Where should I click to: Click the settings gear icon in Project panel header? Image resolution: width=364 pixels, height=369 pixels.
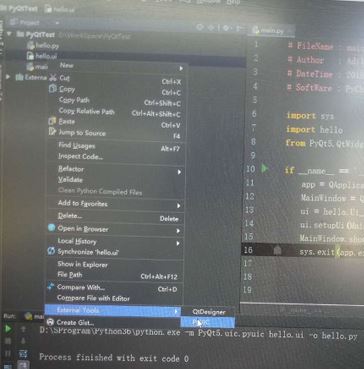226,28
